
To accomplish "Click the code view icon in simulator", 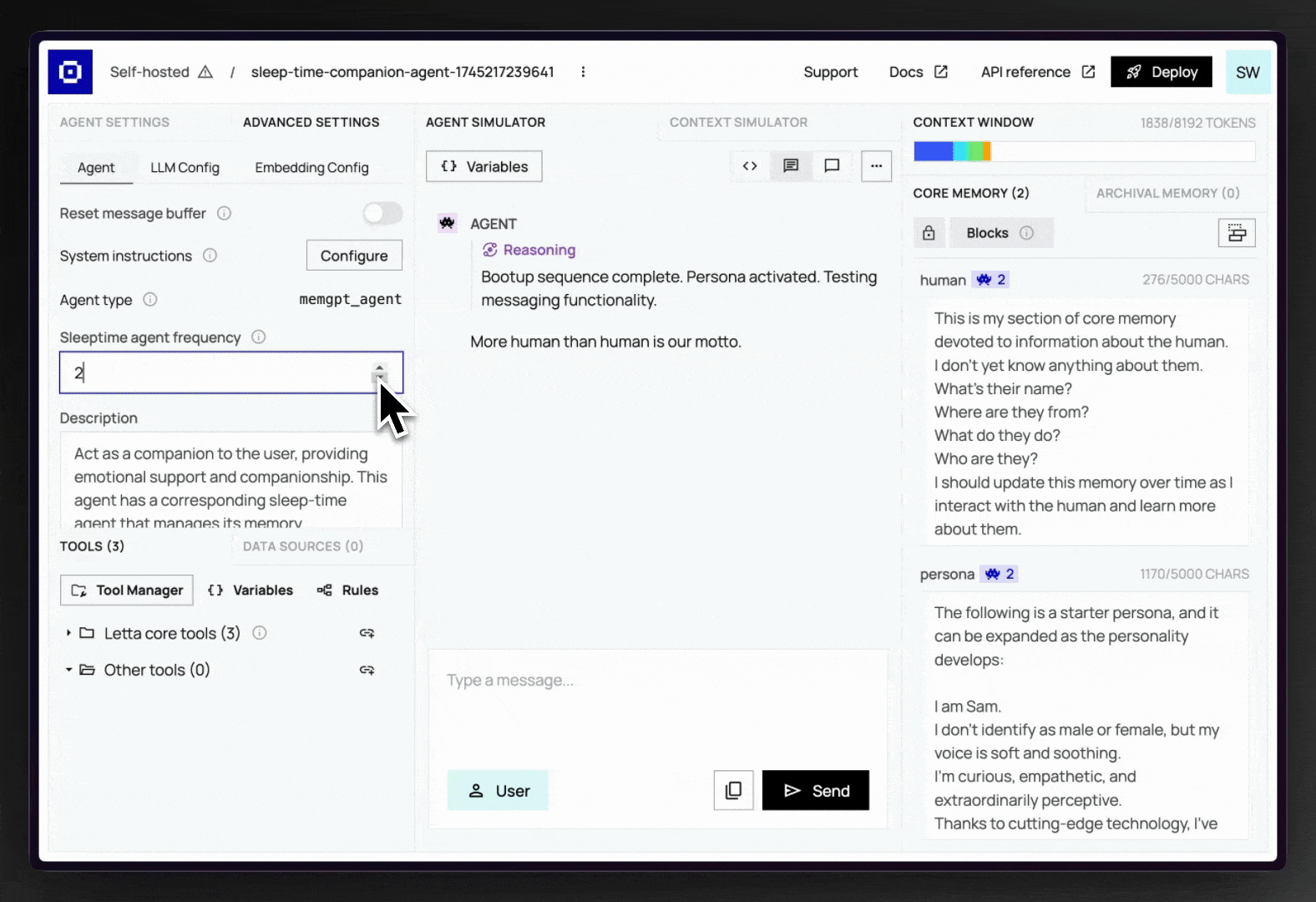I will pyautogui.click(x=750, y=166).
